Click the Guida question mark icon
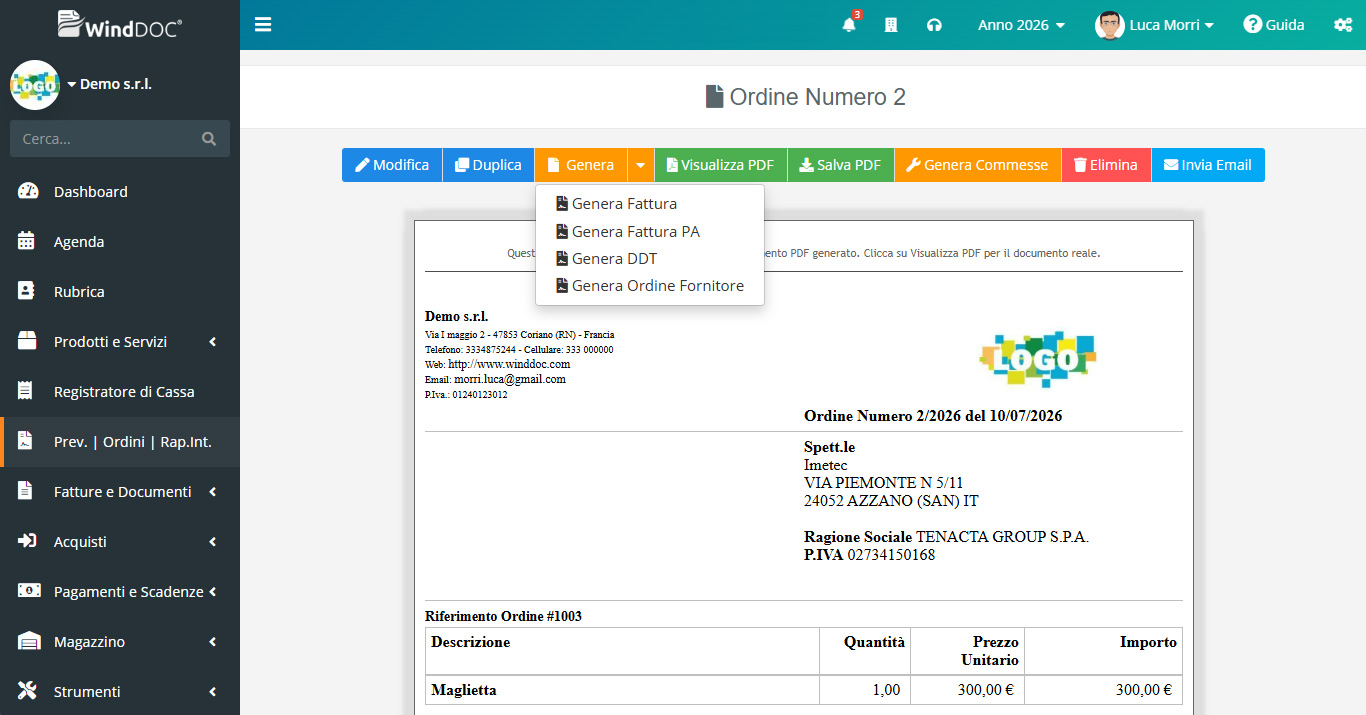 click(1252, 25)
